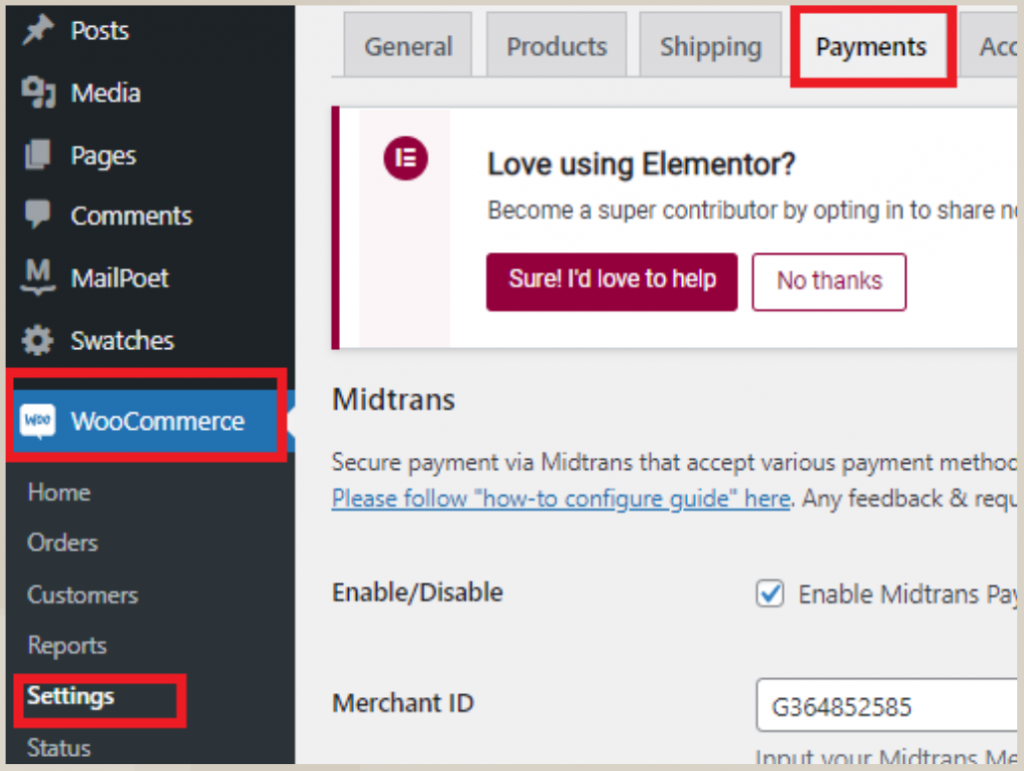Click the WooCommerce Woo logo icon
The image size is (1024, 771).
point(38,421)
